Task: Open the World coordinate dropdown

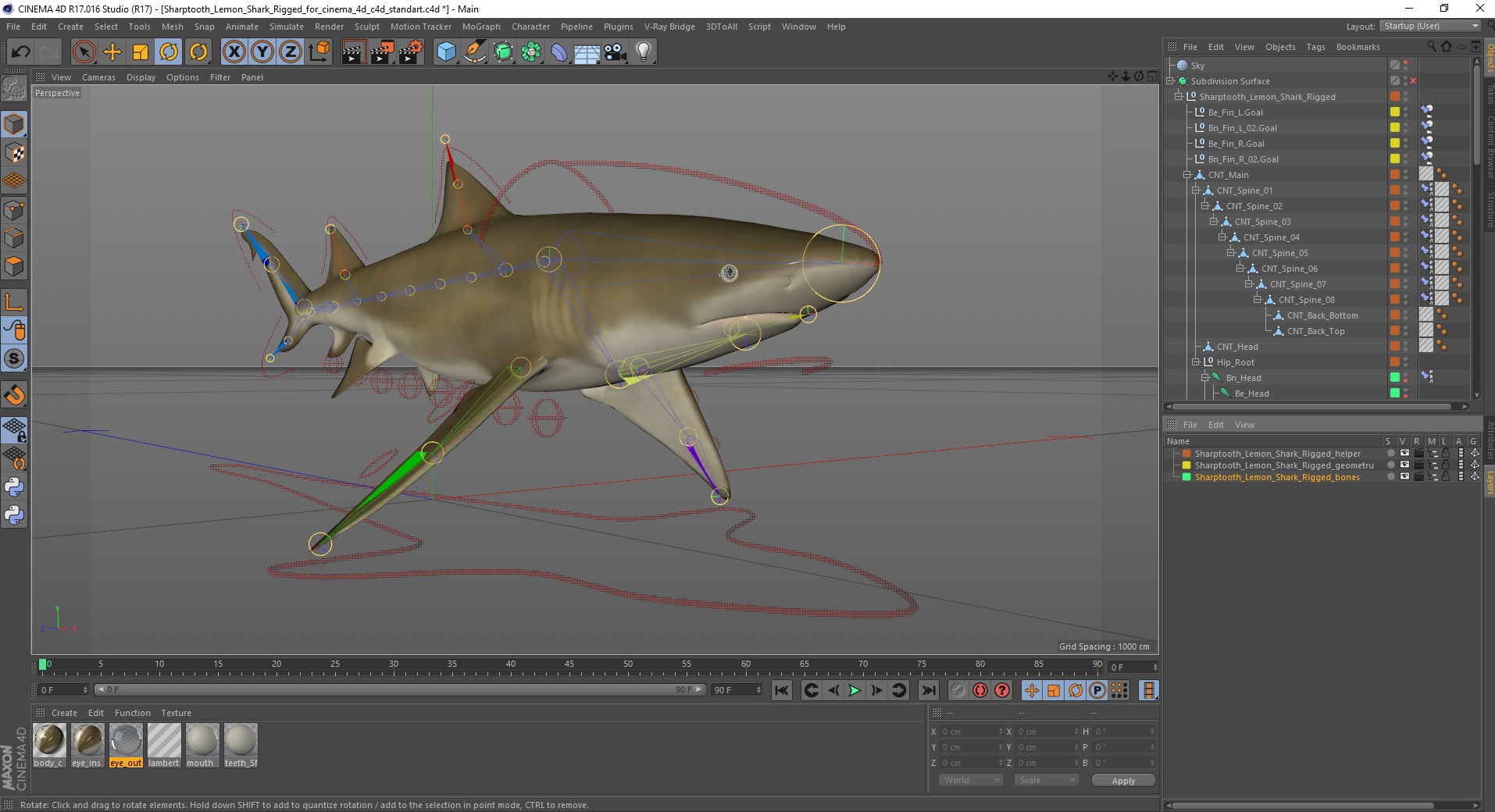Action: click(x=970, y=780)
